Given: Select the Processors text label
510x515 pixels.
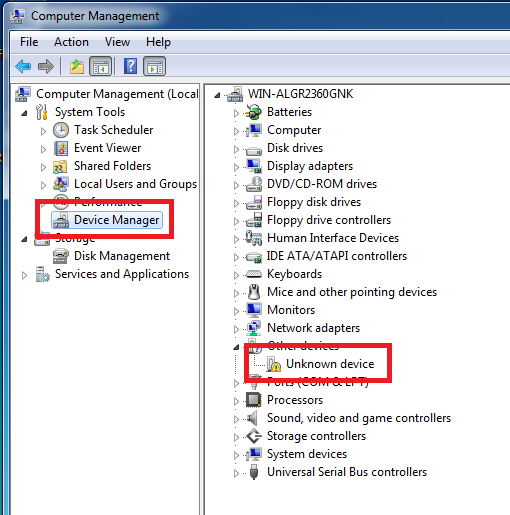Looking at the screenshot, I should [295, 400].
